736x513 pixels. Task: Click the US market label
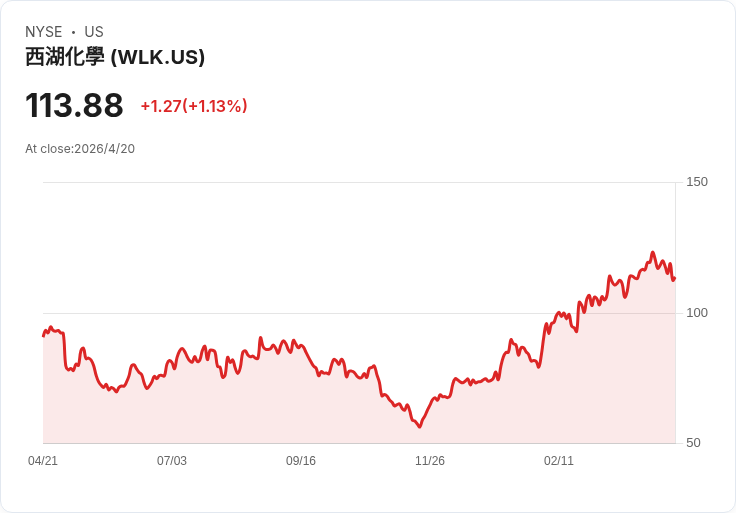point(94,32)
